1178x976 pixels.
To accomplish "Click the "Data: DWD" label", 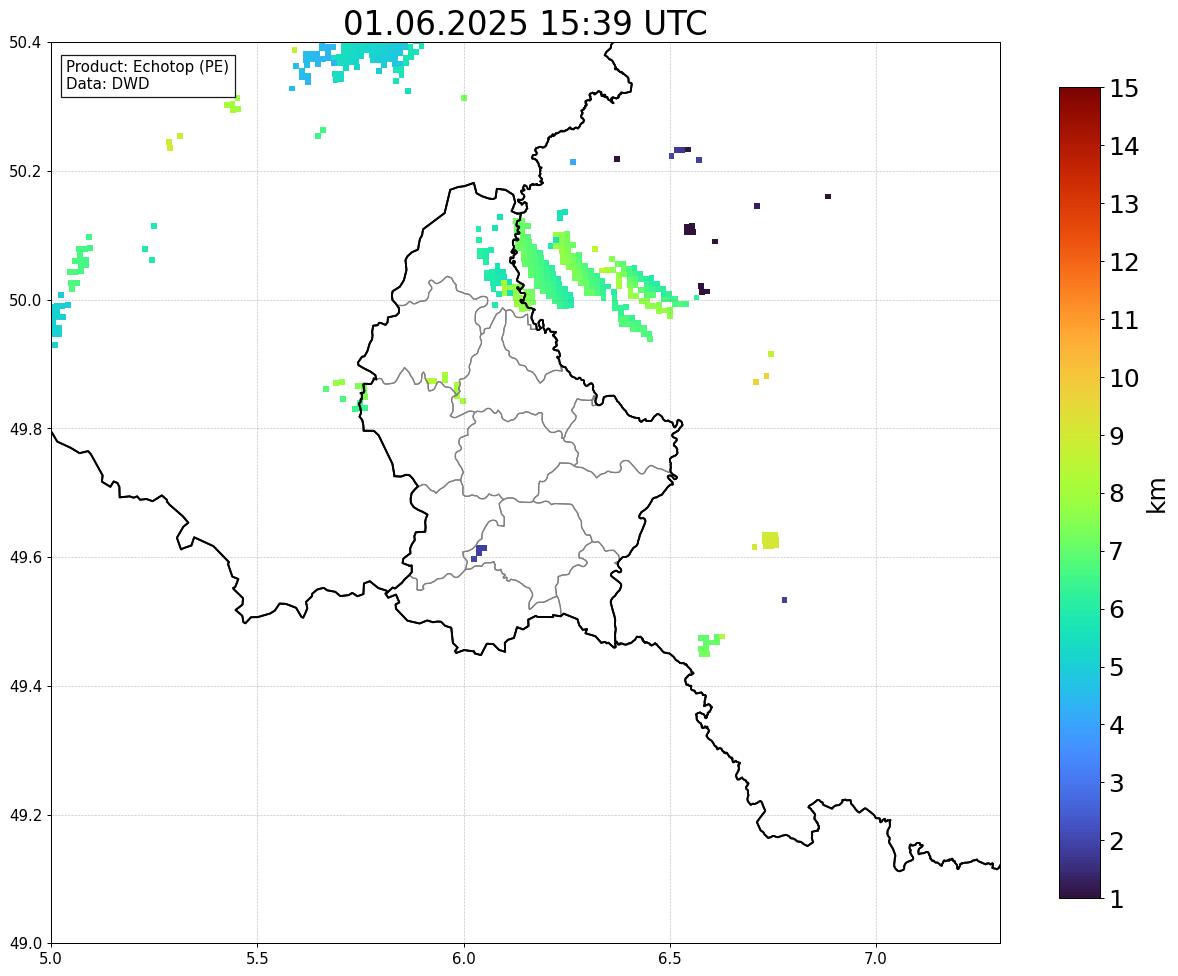I will 107,83.
